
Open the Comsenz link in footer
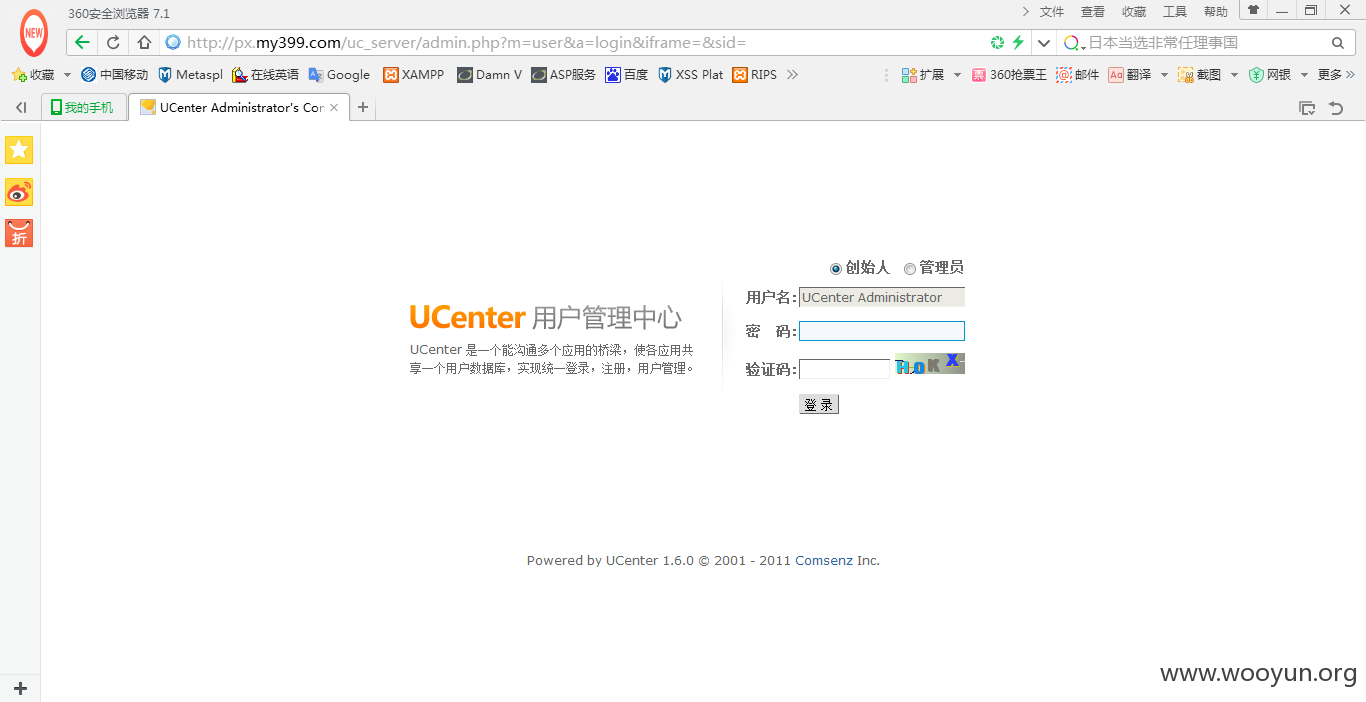[x=824, y=561]
